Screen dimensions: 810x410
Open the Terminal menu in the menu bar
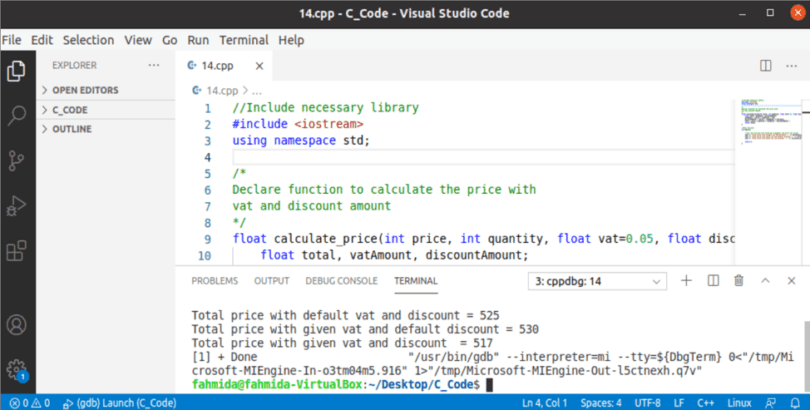click(x=243, y=40)
